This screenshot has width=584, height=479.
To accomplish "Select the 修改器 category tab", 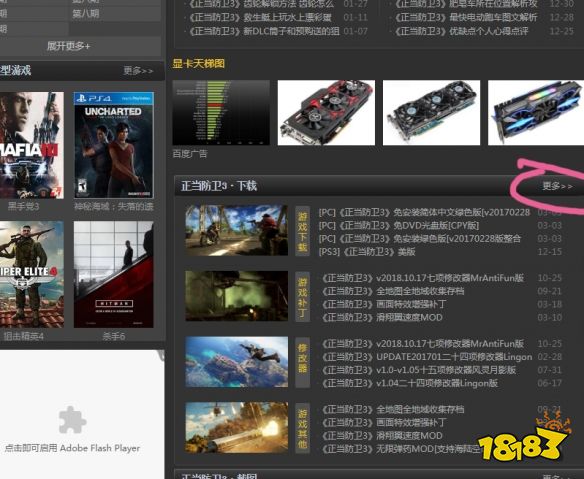I will (302, 362).
